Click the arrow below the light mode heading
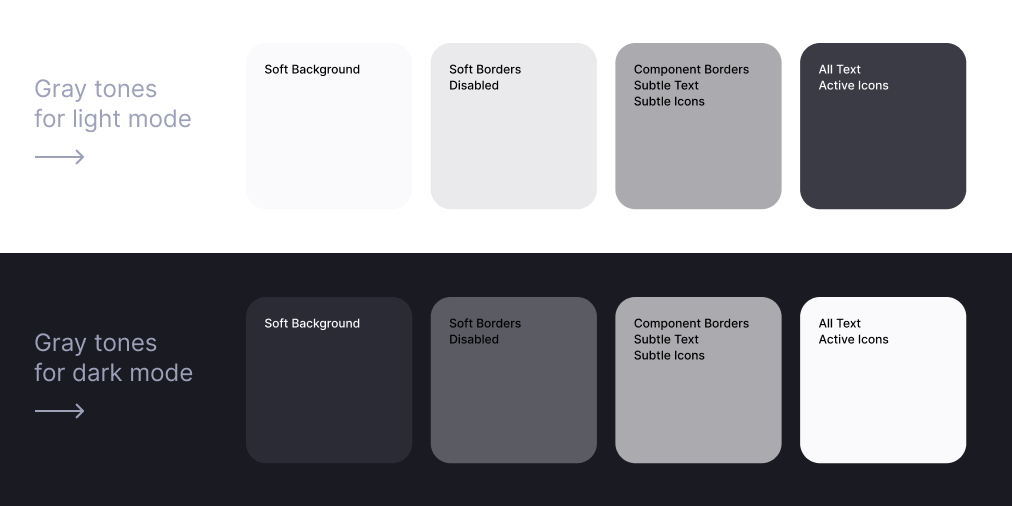This screenshot has width=1012, height=506. tap(59, 157)
